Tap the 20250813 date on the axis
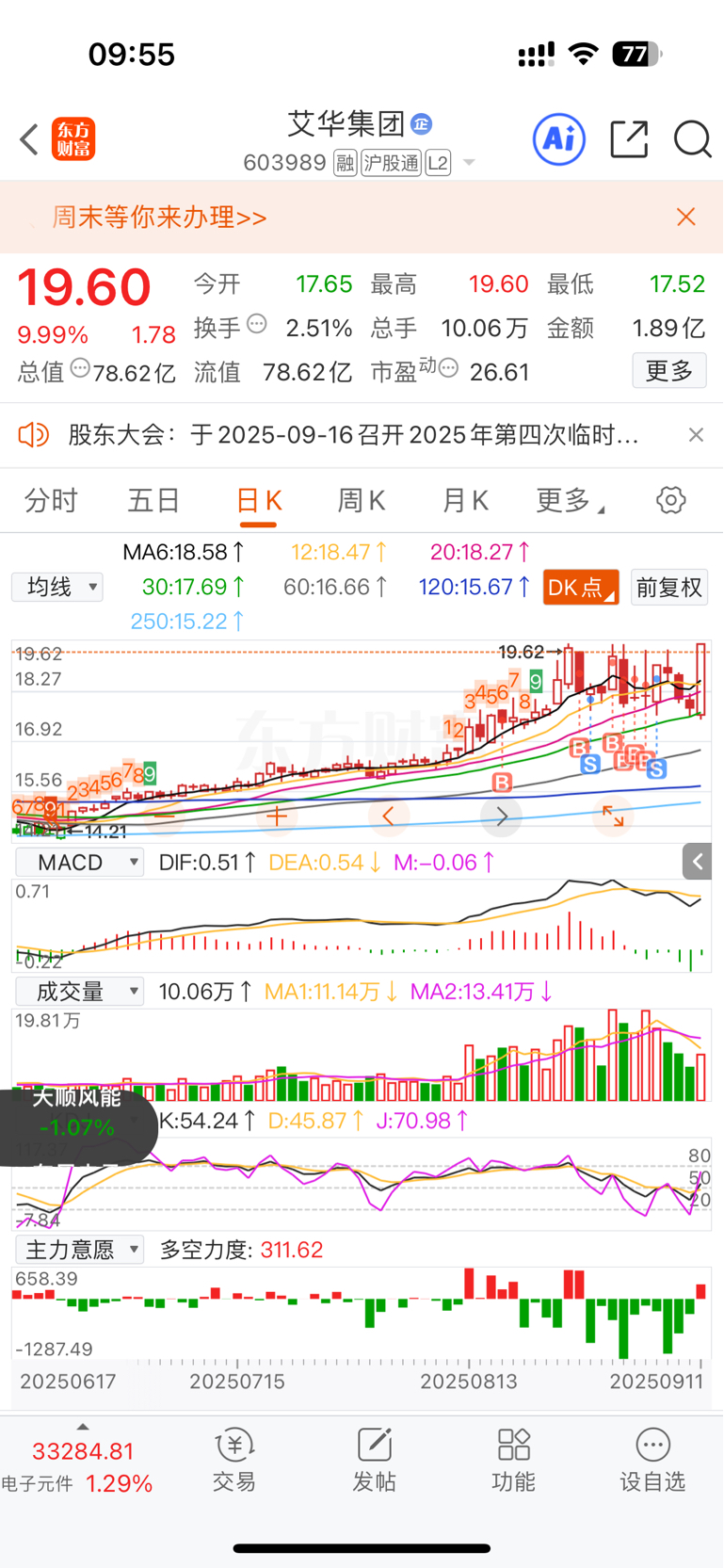 click(x=468, y=1382)
